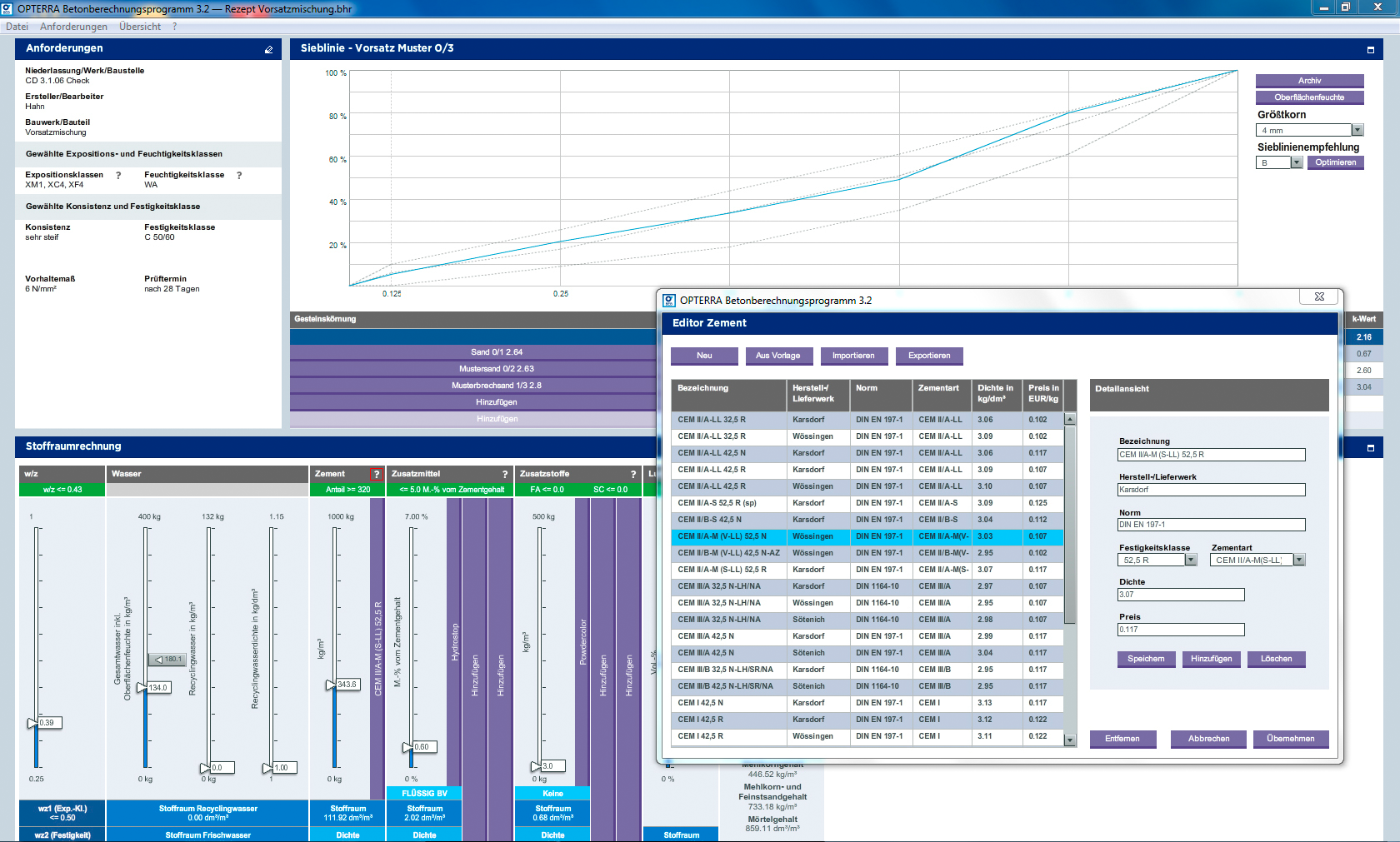Click the OPTERRA icon in the dialog title bar
1400x842 pixels.
669,301
